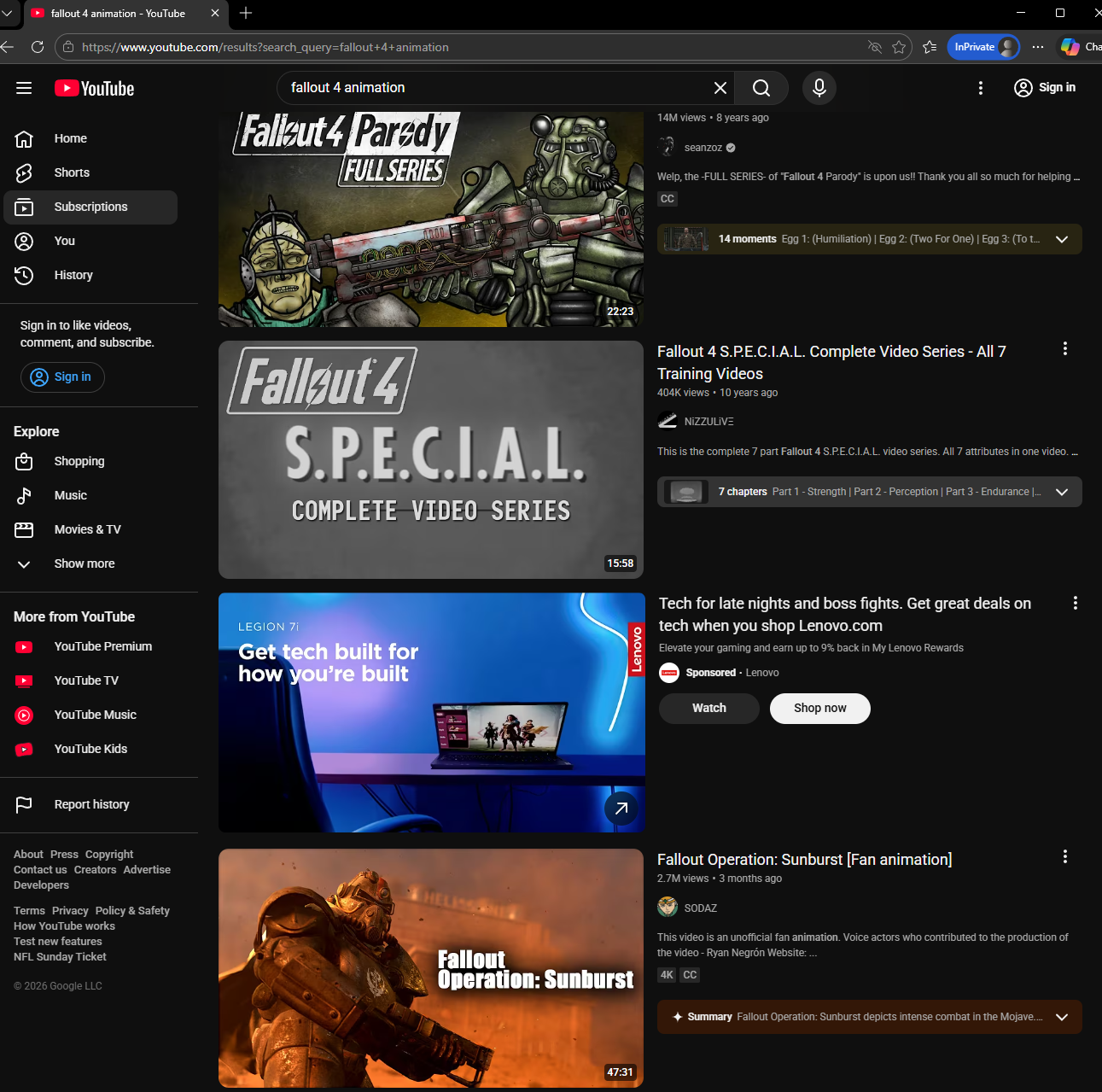Reload the page with browser refresh
Viewport: 1102px width, 1092px height.
pyautogui.click(x=38, y=47)
